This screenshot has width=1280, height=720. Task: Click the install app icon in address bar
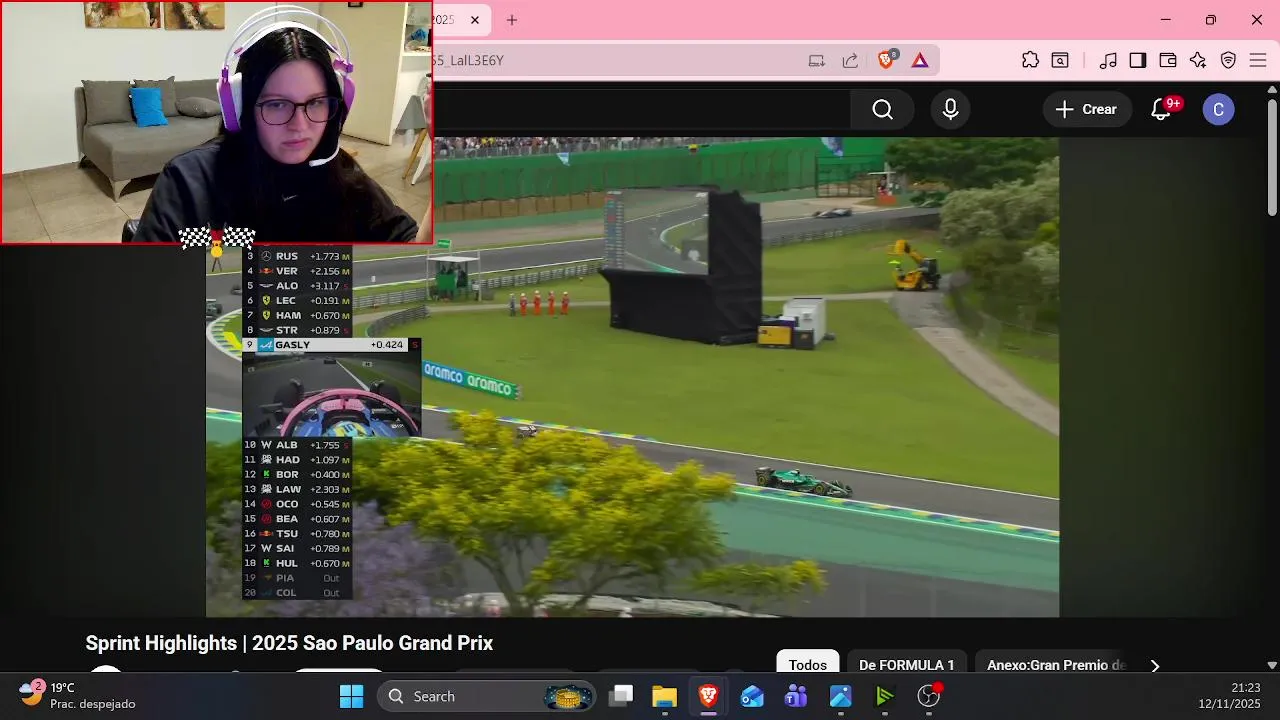tap(817, 60)
